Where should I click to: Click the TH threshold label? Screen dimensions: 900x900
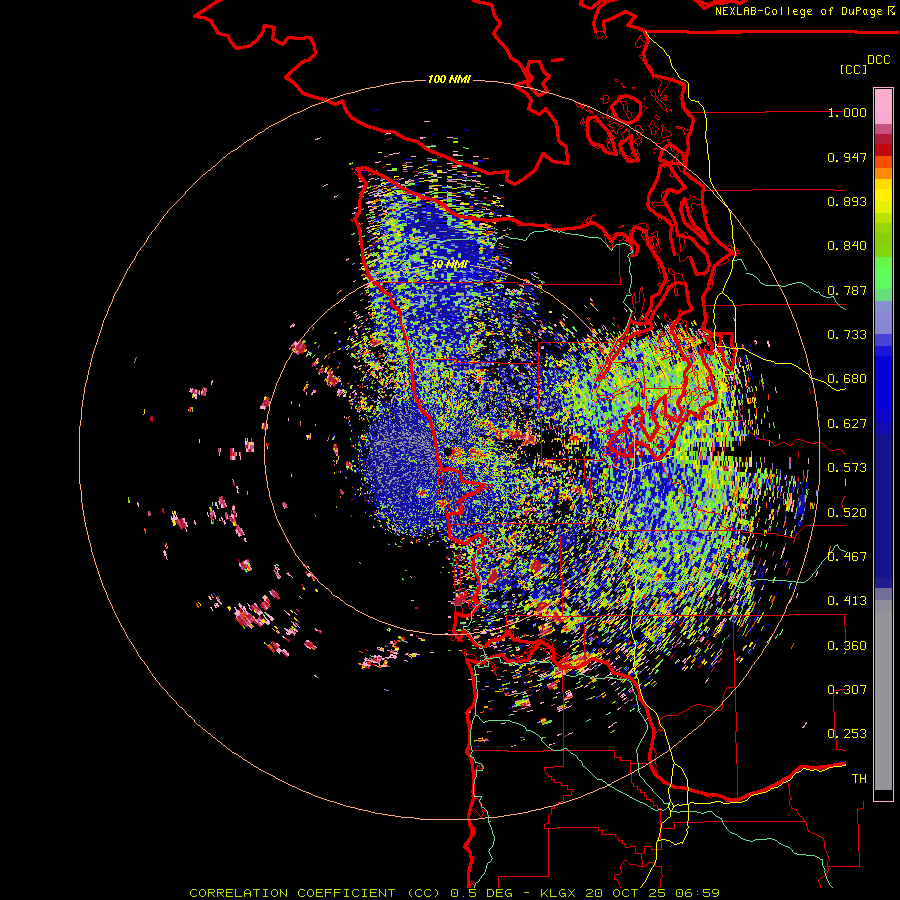point(859,779)
